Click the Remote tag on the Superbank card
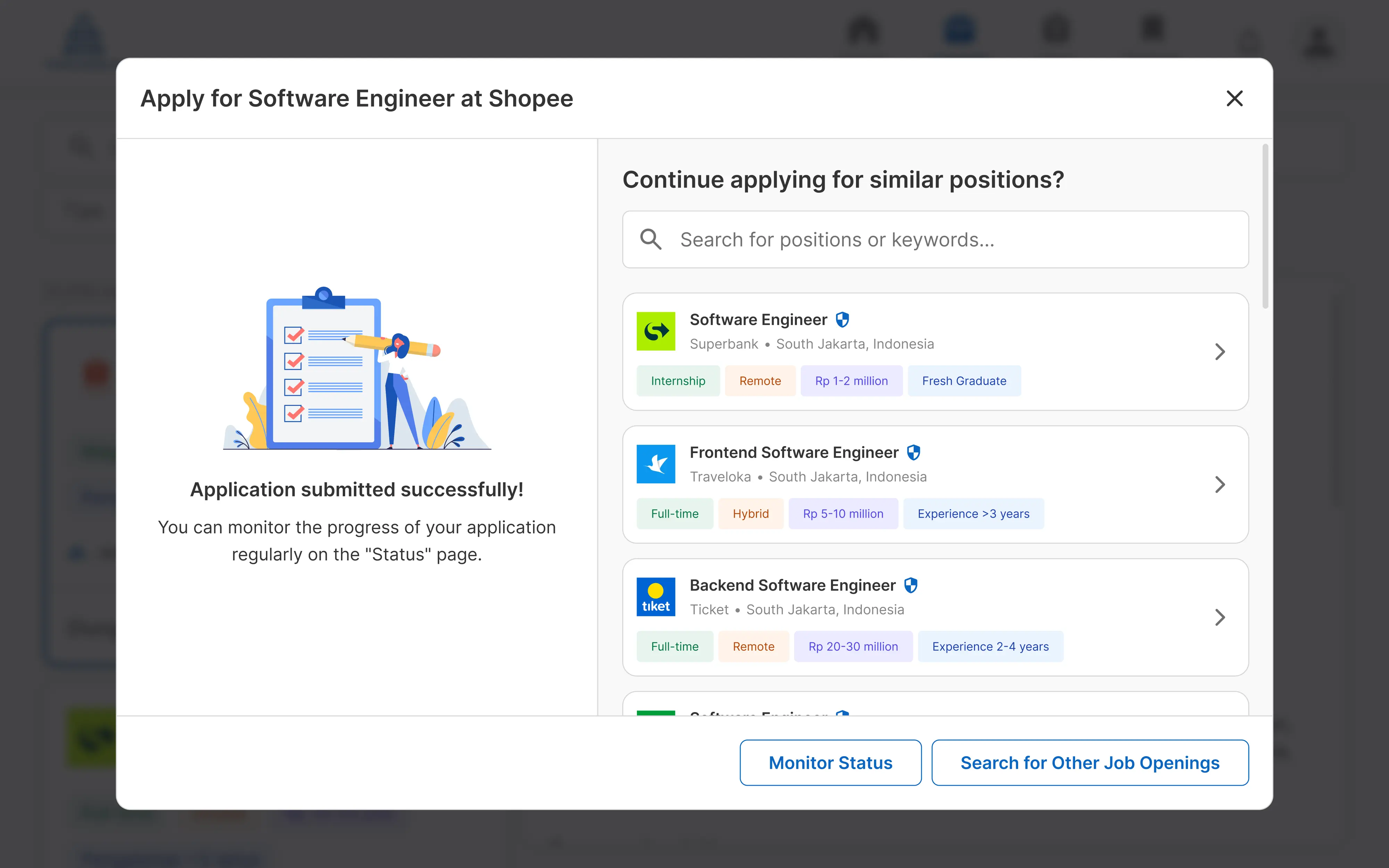 point(760,381)
